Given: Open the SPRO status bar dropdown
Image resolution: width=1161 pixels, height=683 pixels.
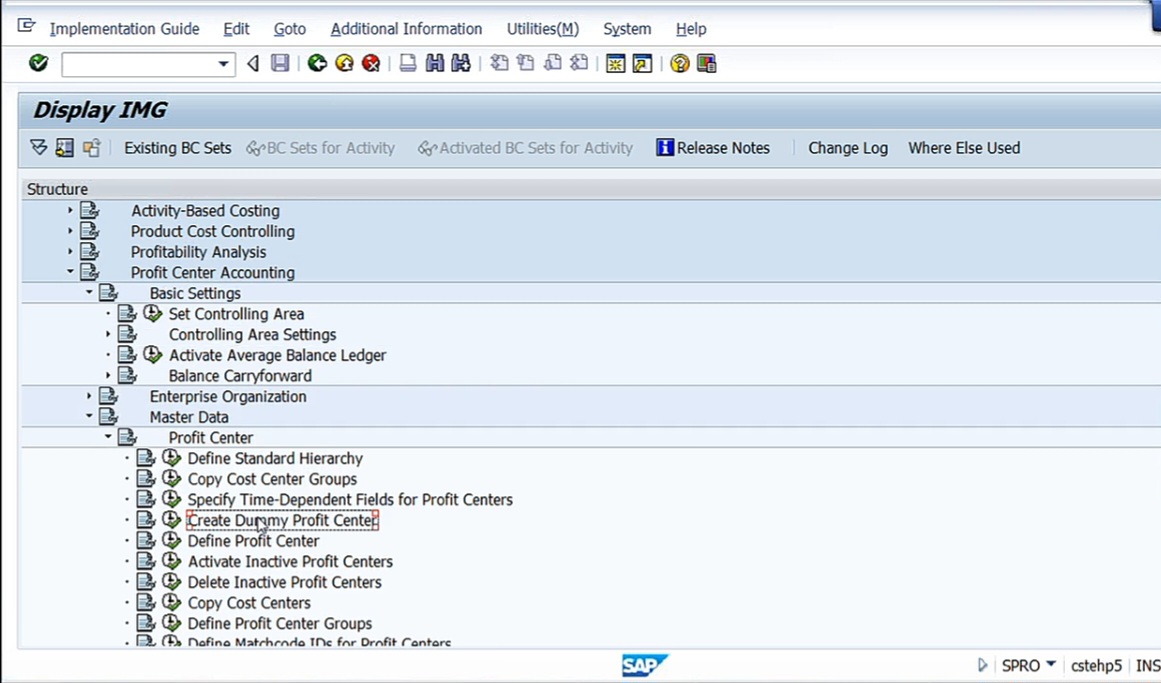Looking at the screenshot, I should (x=1051, y=664).
